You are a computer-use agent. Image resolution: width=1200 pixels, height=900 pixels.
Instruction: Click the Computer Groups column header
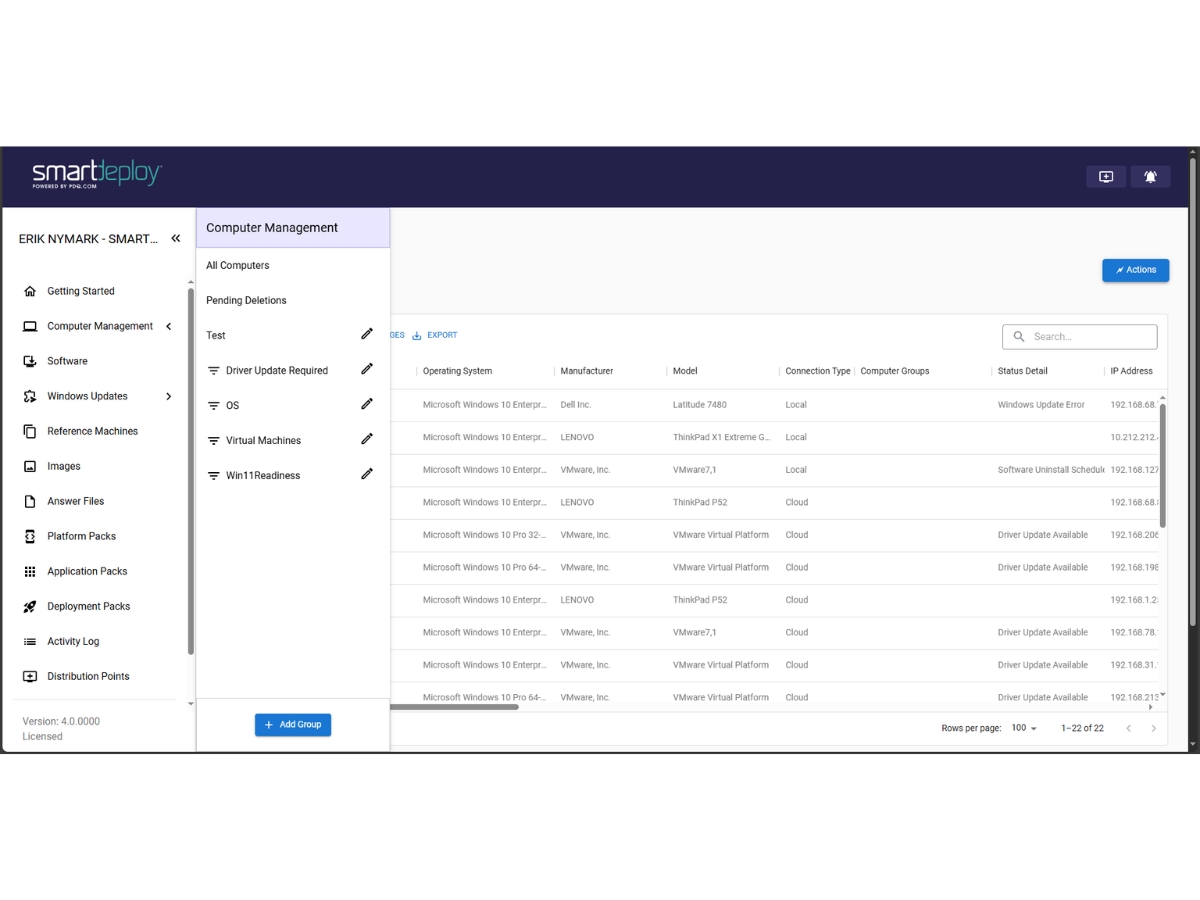coord(895,371)
